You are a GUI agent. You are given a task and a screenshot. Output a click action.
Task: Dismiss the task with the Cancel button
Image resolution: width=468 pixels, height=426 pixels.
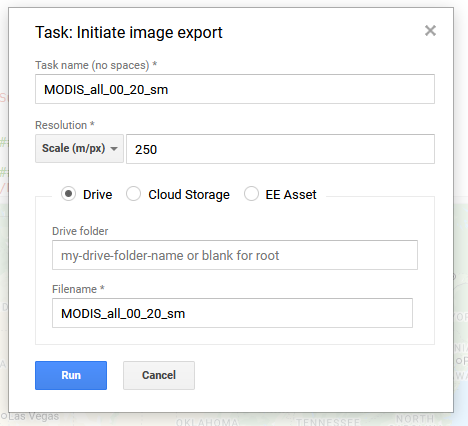click(x=159, y=375)
